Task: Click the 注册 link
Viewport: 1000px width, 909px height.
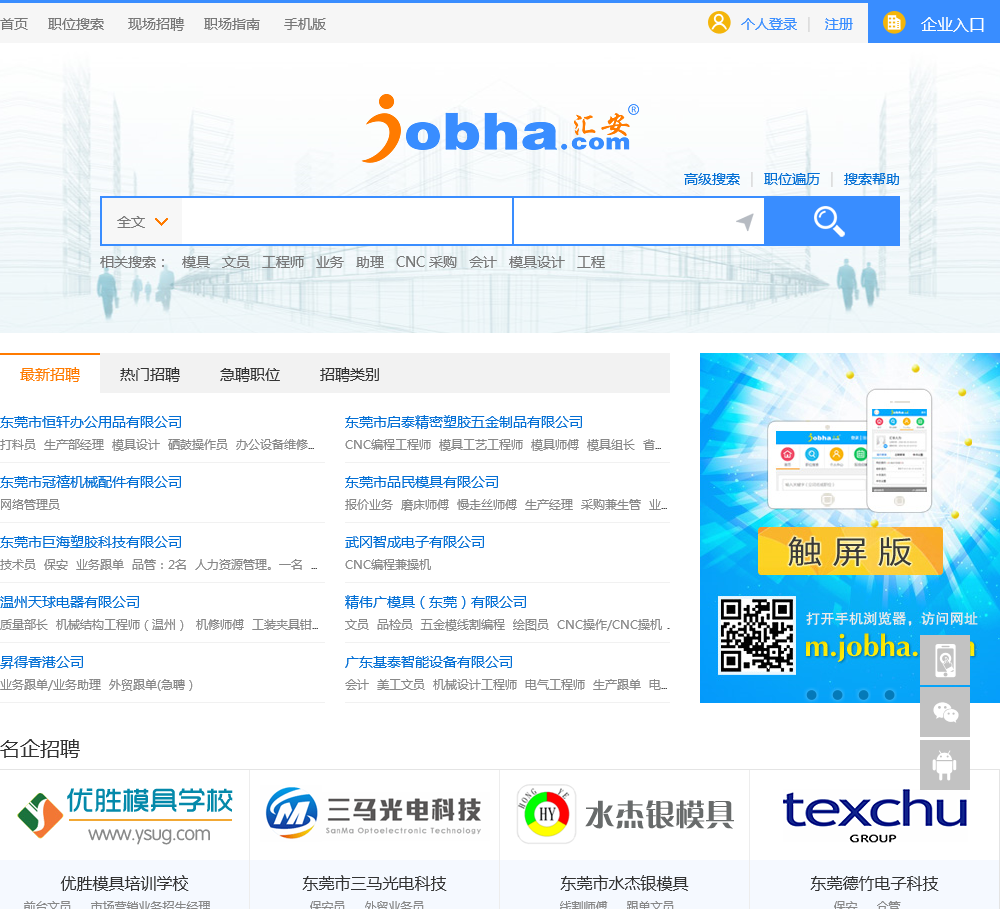Action: 838,24
